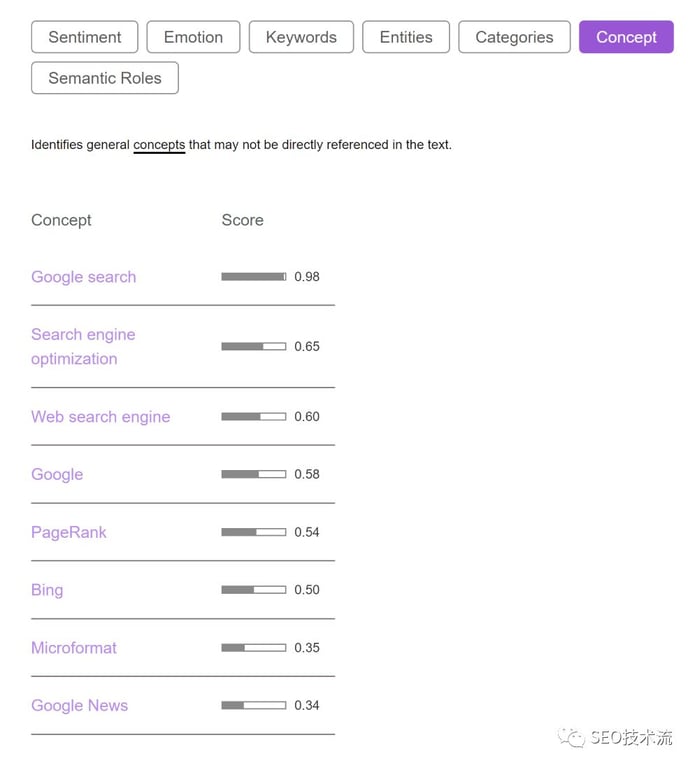Select the Concept tab
This screenshot has height=768, width=695.
626,37
